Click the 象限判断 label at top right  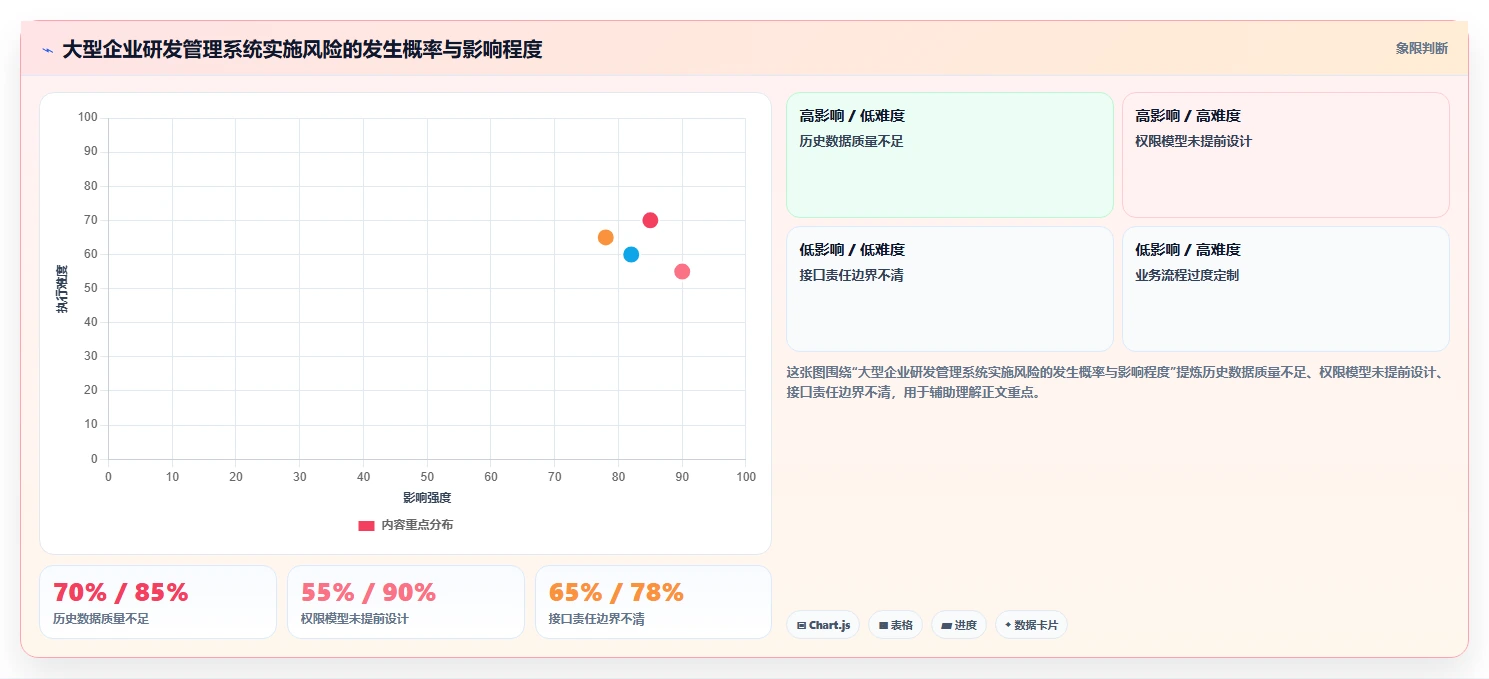pos(1421,48)
